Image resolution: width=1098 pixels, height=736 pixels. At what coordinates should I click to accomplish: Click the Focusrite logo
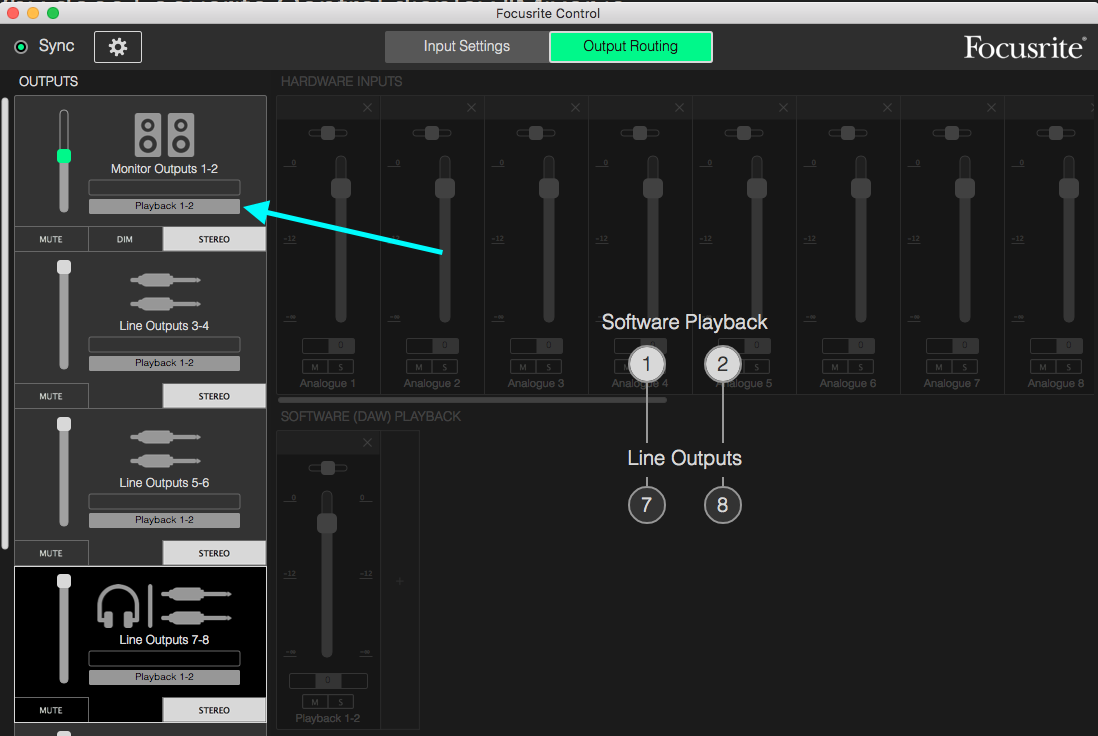pyautogui.click(x=1024, y=46)
